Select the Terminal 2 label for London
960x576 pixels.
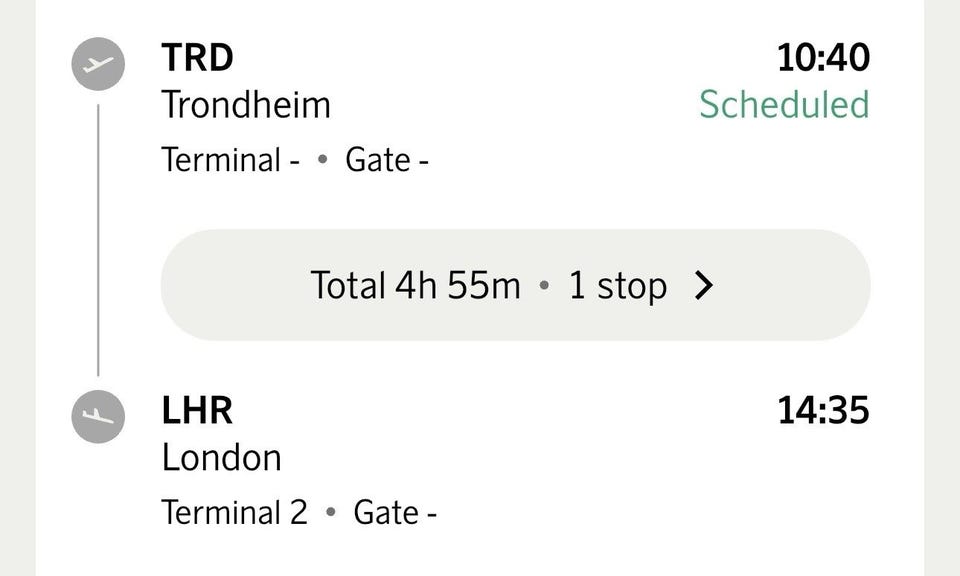(234, 512)
